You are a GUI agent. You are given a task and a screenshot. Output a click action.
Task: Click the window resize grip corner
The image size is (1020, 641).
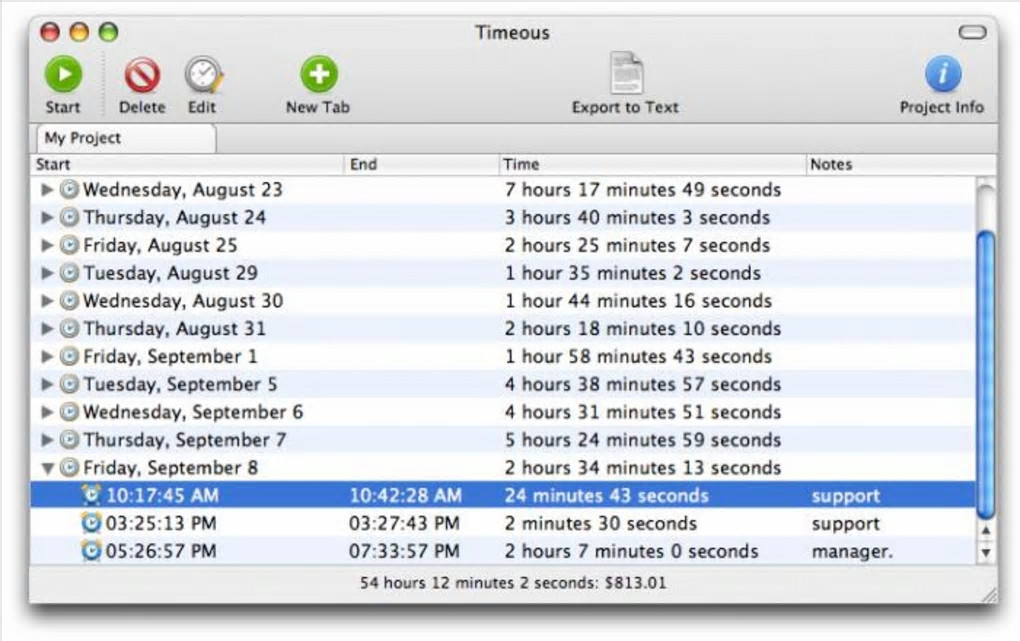coord(989,595)
